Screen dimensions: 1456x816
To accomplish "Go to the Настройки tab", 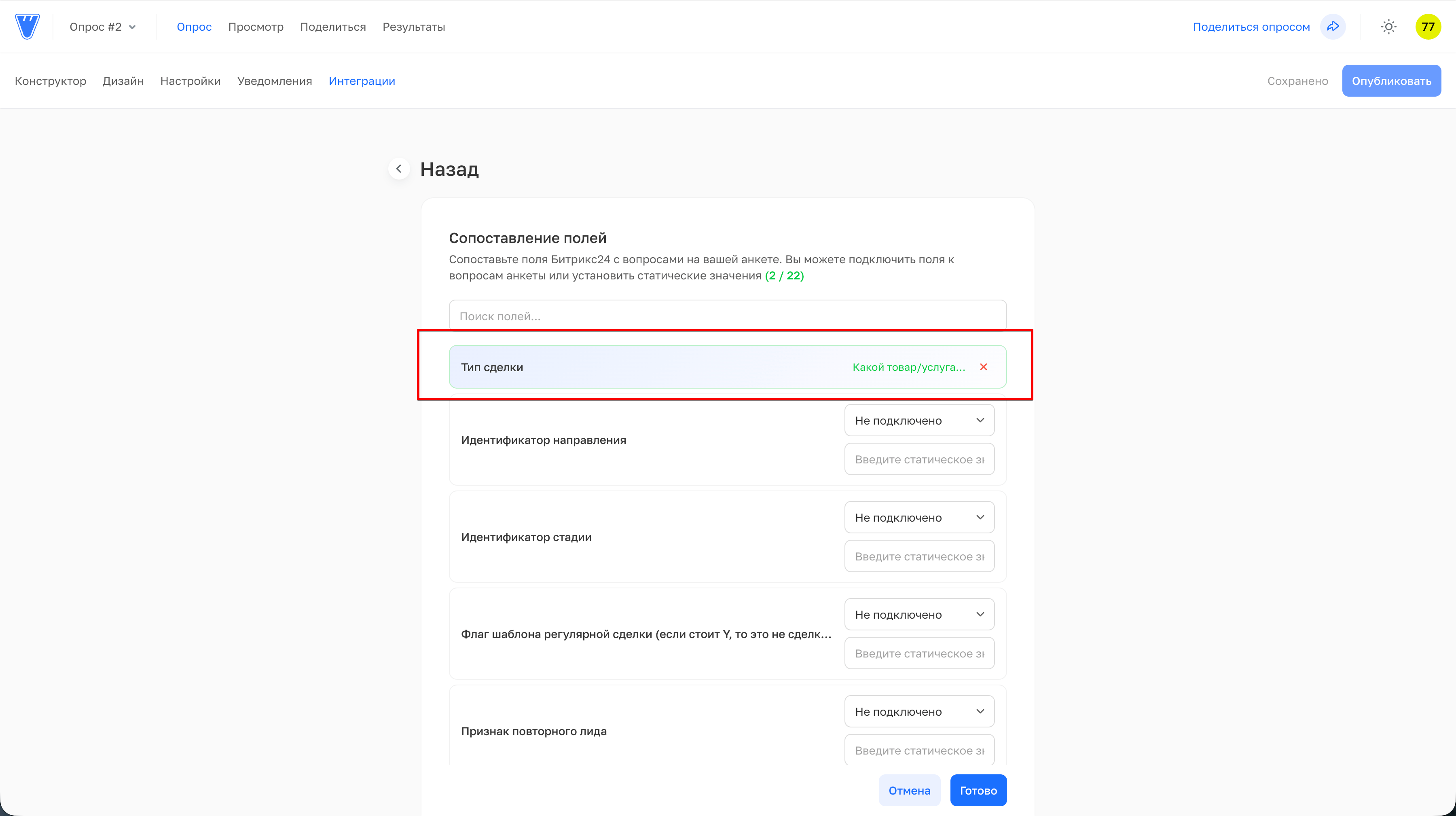I will [x=190, y=81].
